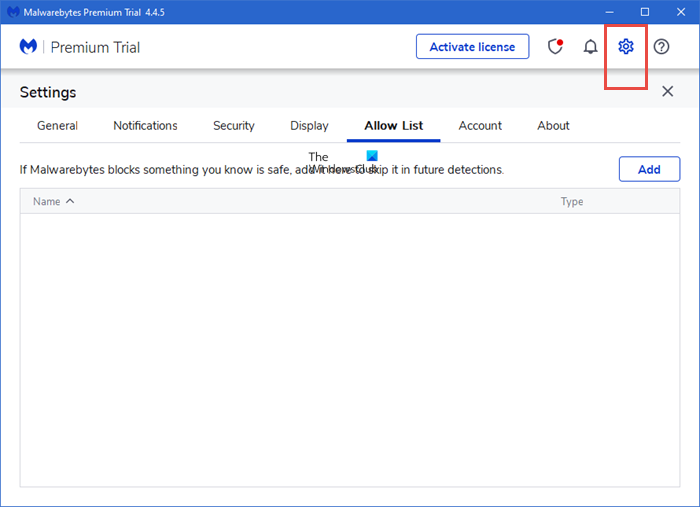Select the Allow List tab
Screen dimensions: 700x507
393,126
